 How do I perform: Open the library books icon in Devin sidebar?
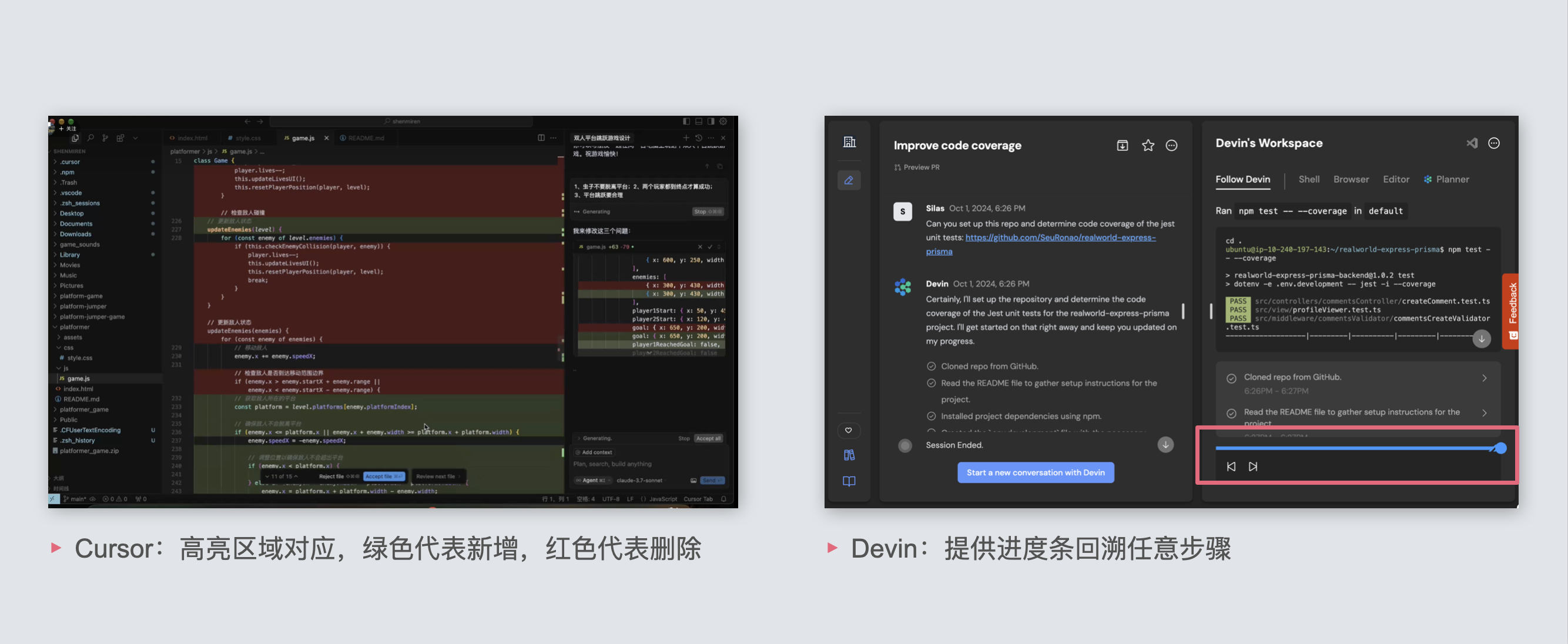click(x=849, y=455)
